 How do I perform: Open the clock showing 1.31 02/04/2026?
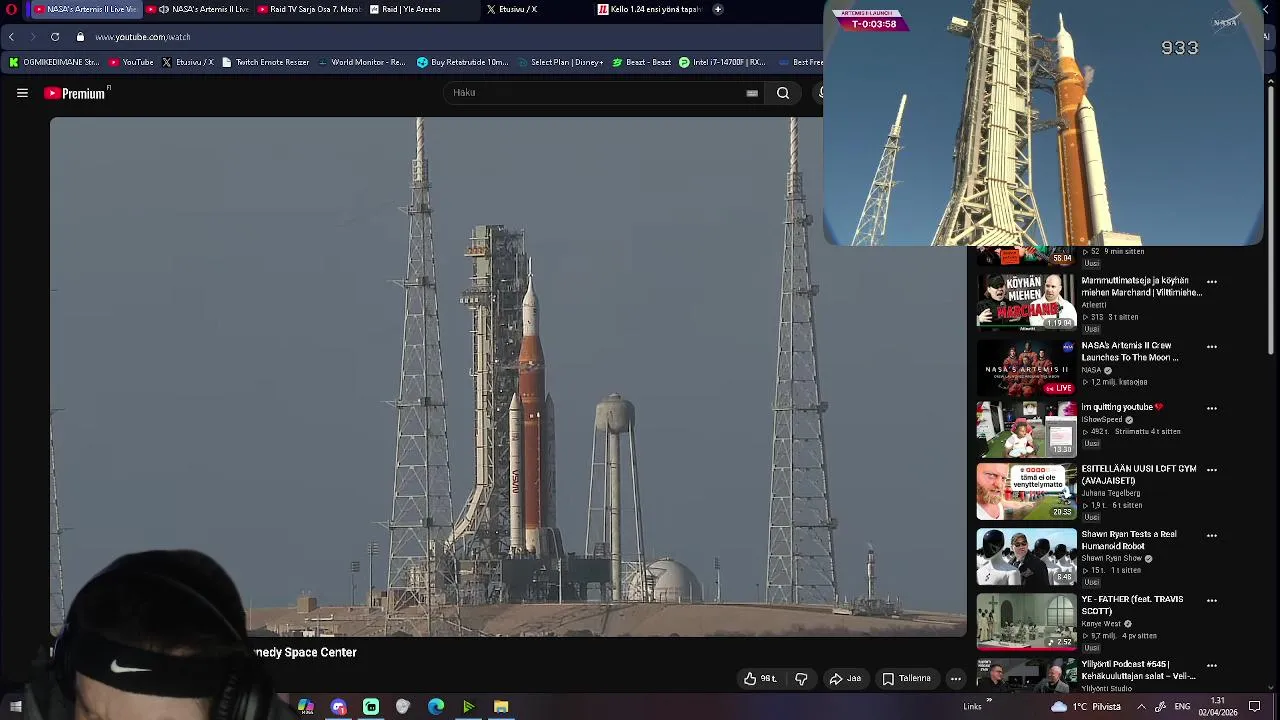point(1218,707)
